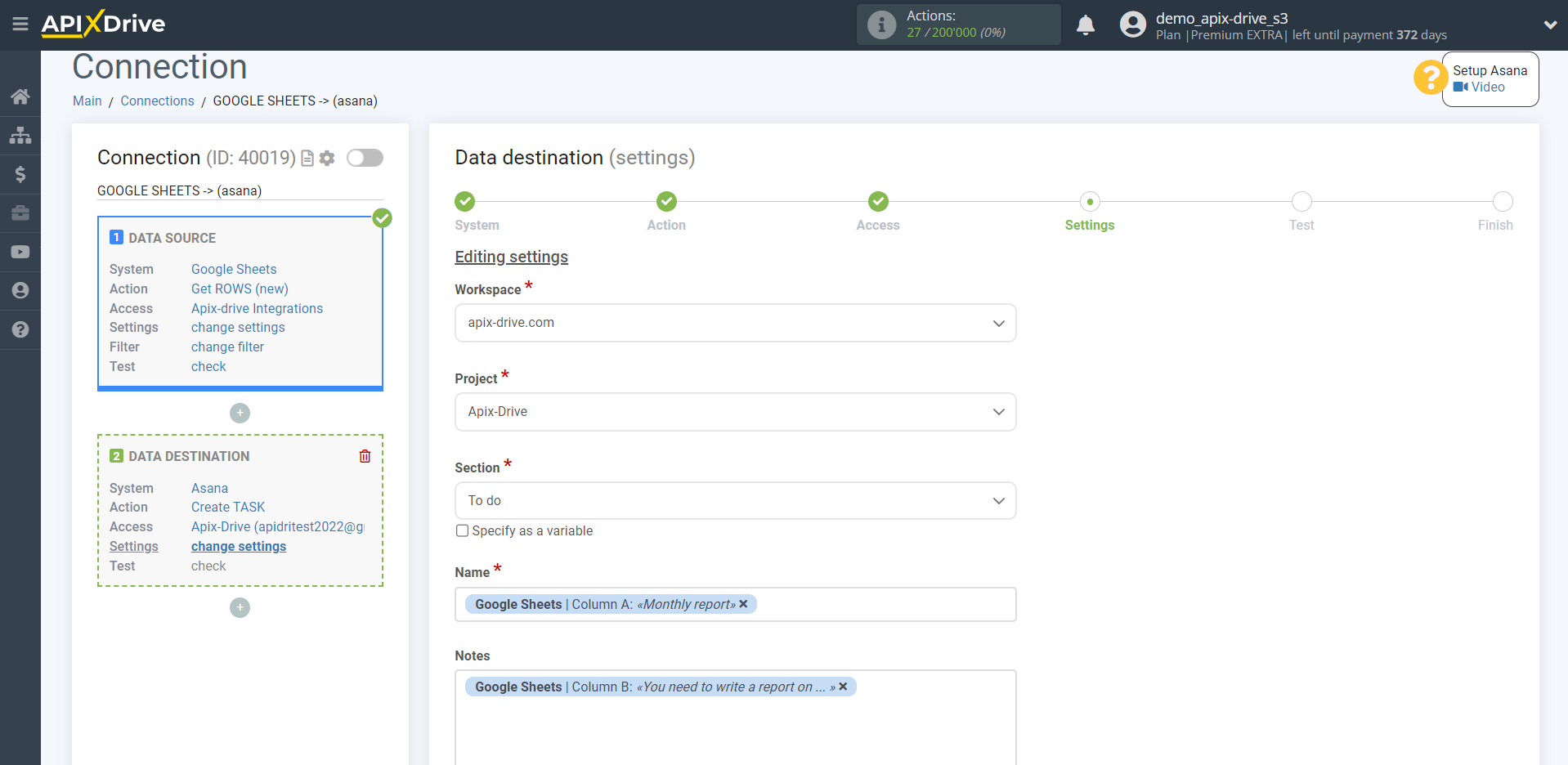Screen dimensions: 1568x765
Task: Open help question sidebar icon
Action: (20, 329)
